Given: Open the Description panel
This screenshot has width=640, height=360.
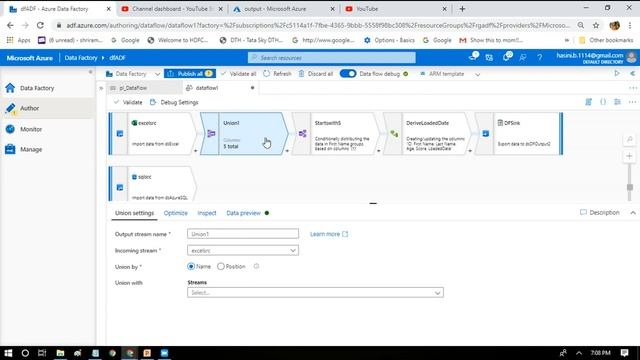Looking at the screenshot, I should pyautogui.click(x=600, y=213).
